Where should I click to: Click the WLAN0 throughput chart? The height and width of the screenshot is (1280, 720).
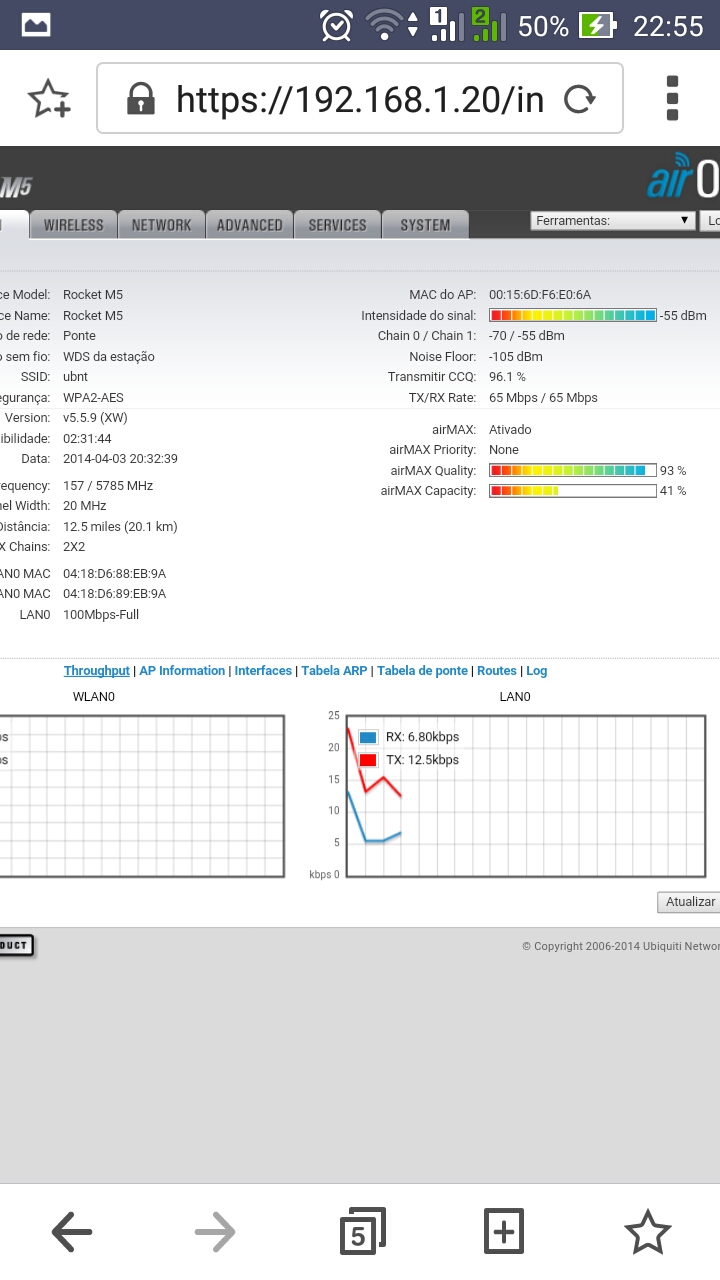pyautogui.click(x=142, y=795)
